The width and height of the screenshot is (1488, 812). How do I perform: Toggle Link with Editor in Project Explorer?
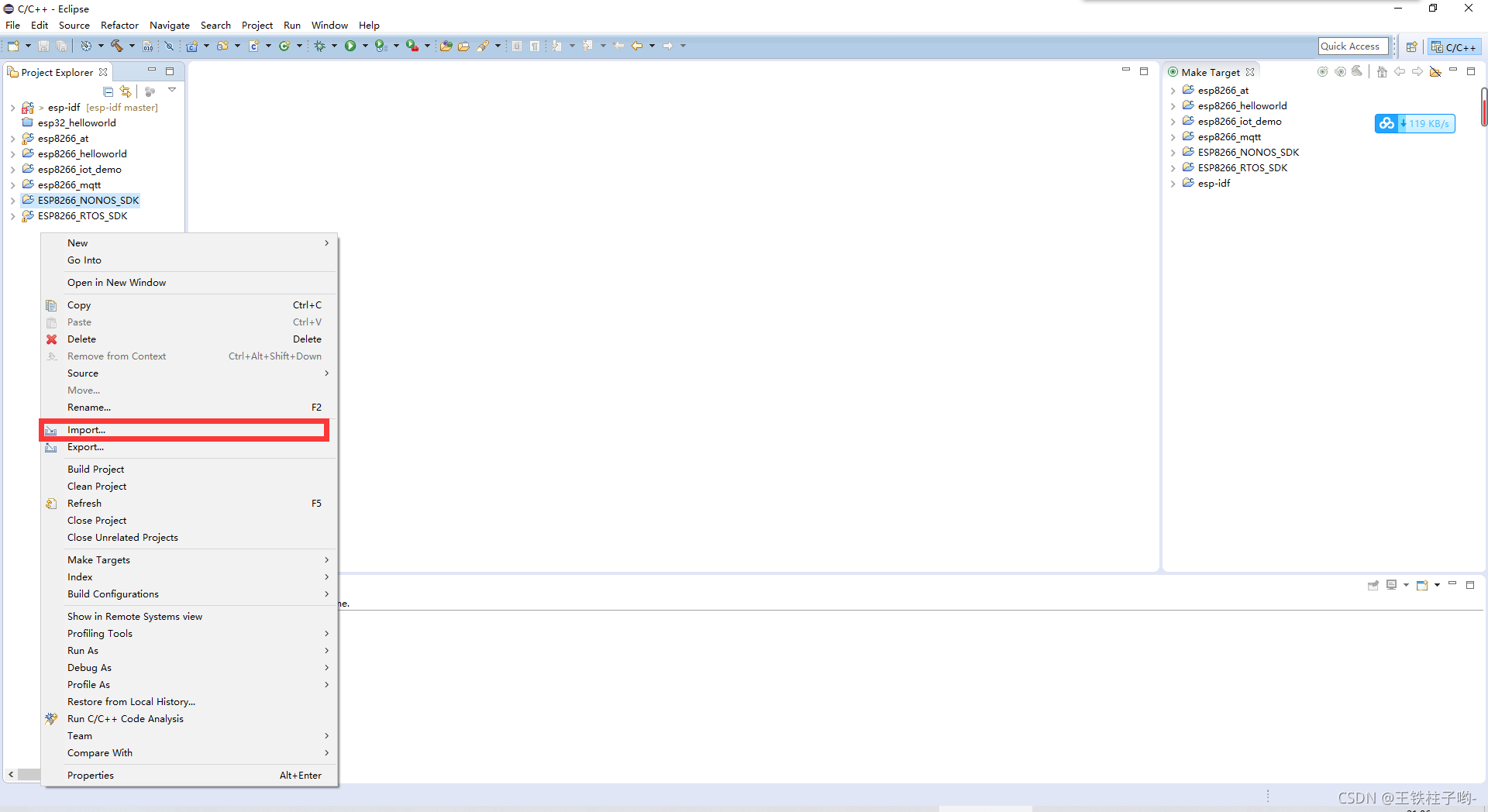[126, 91]
